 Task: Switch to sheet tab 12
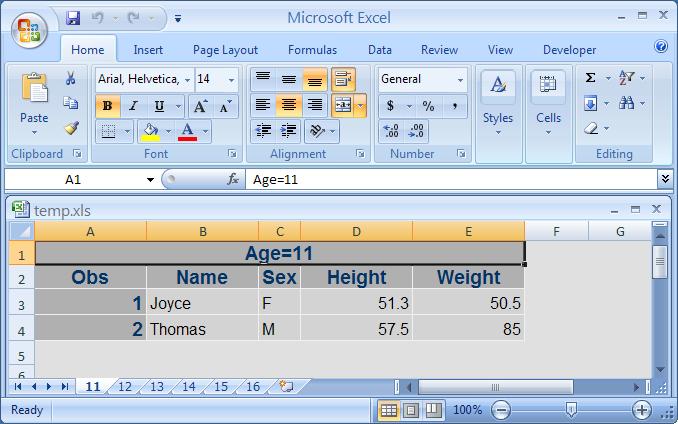[125, 386]
